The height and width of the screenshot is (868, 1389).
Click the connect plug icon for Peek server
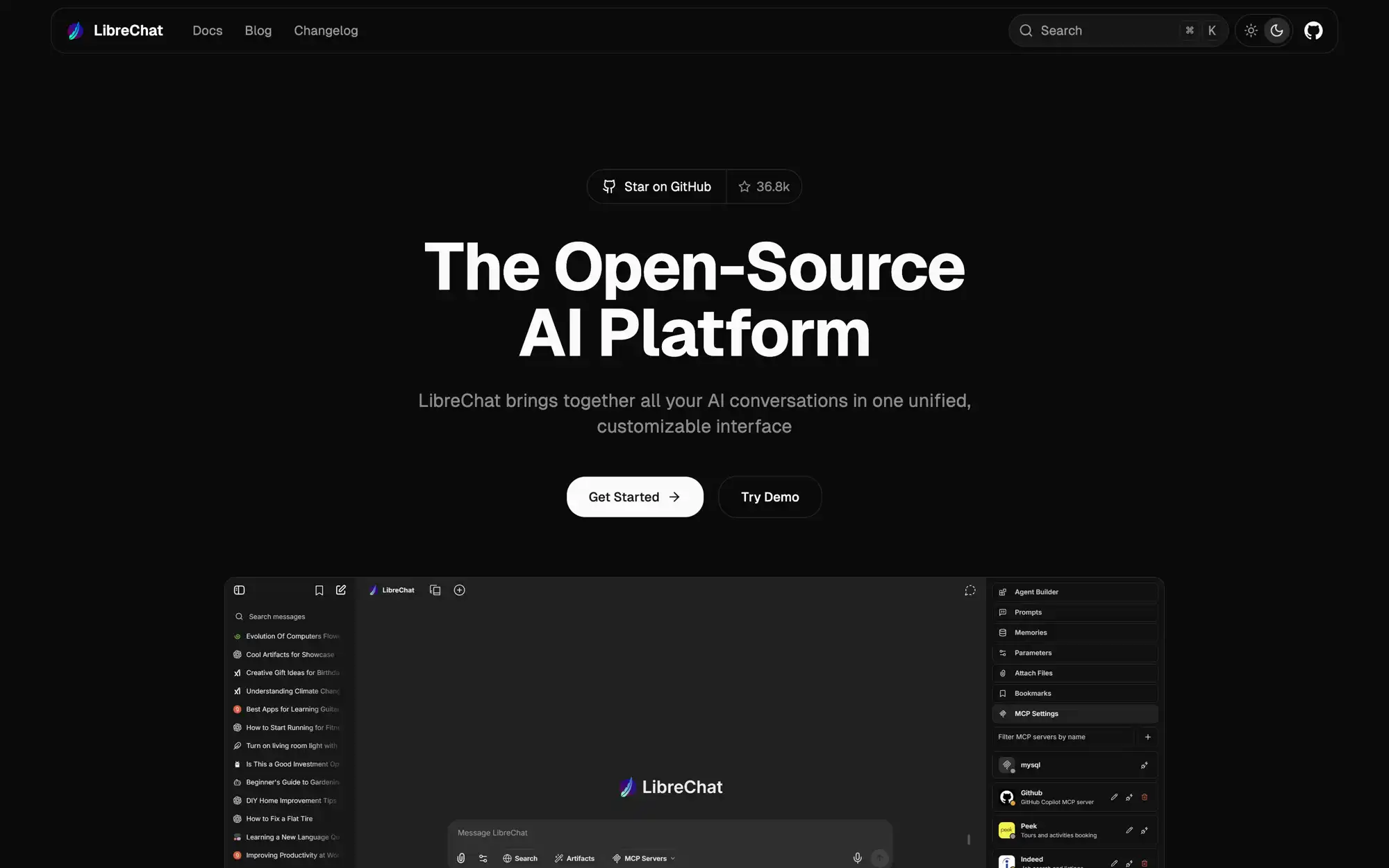coord(1144,831)
